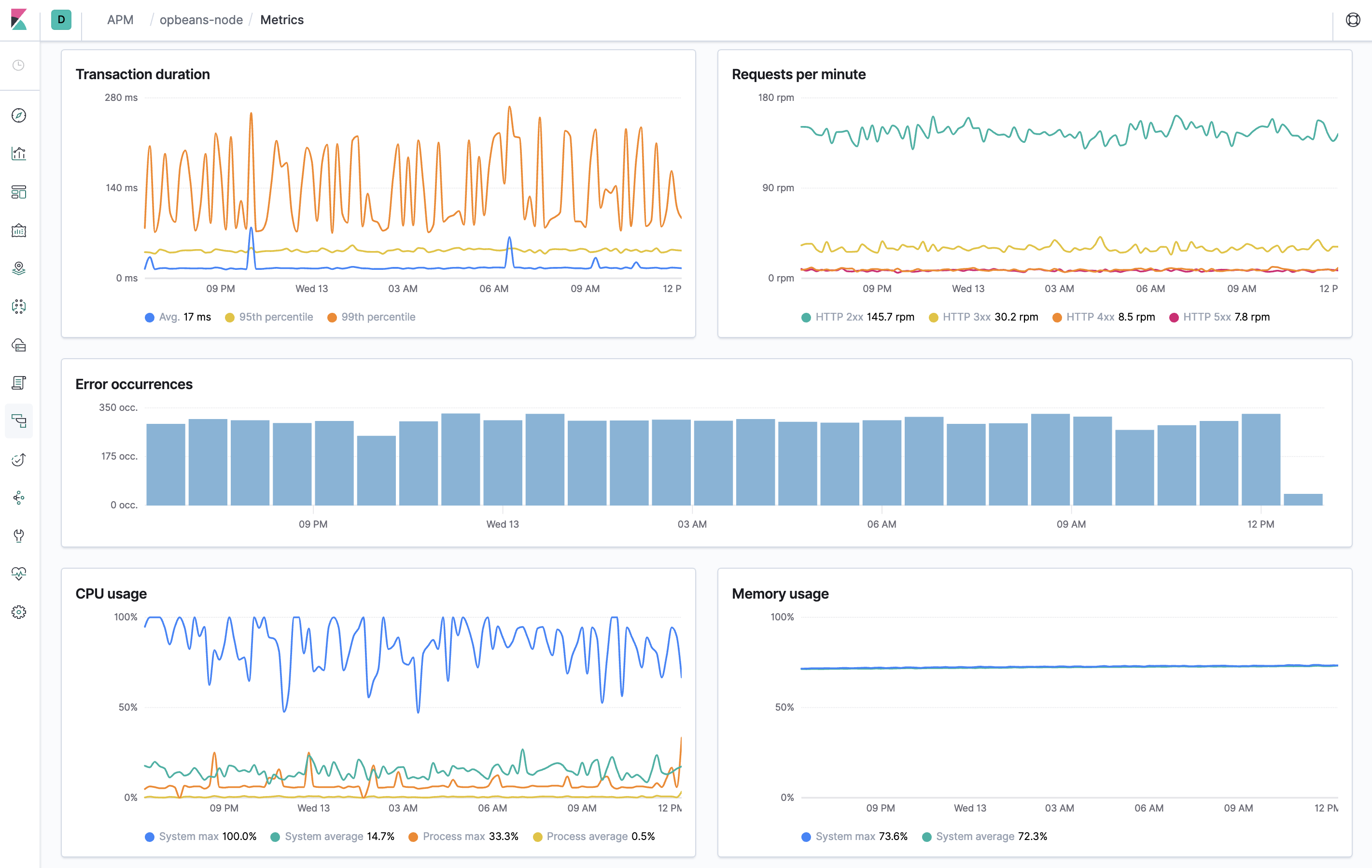Open the Canvas app icon
The image size is (1372, 868).
click(x=19, y=230)
